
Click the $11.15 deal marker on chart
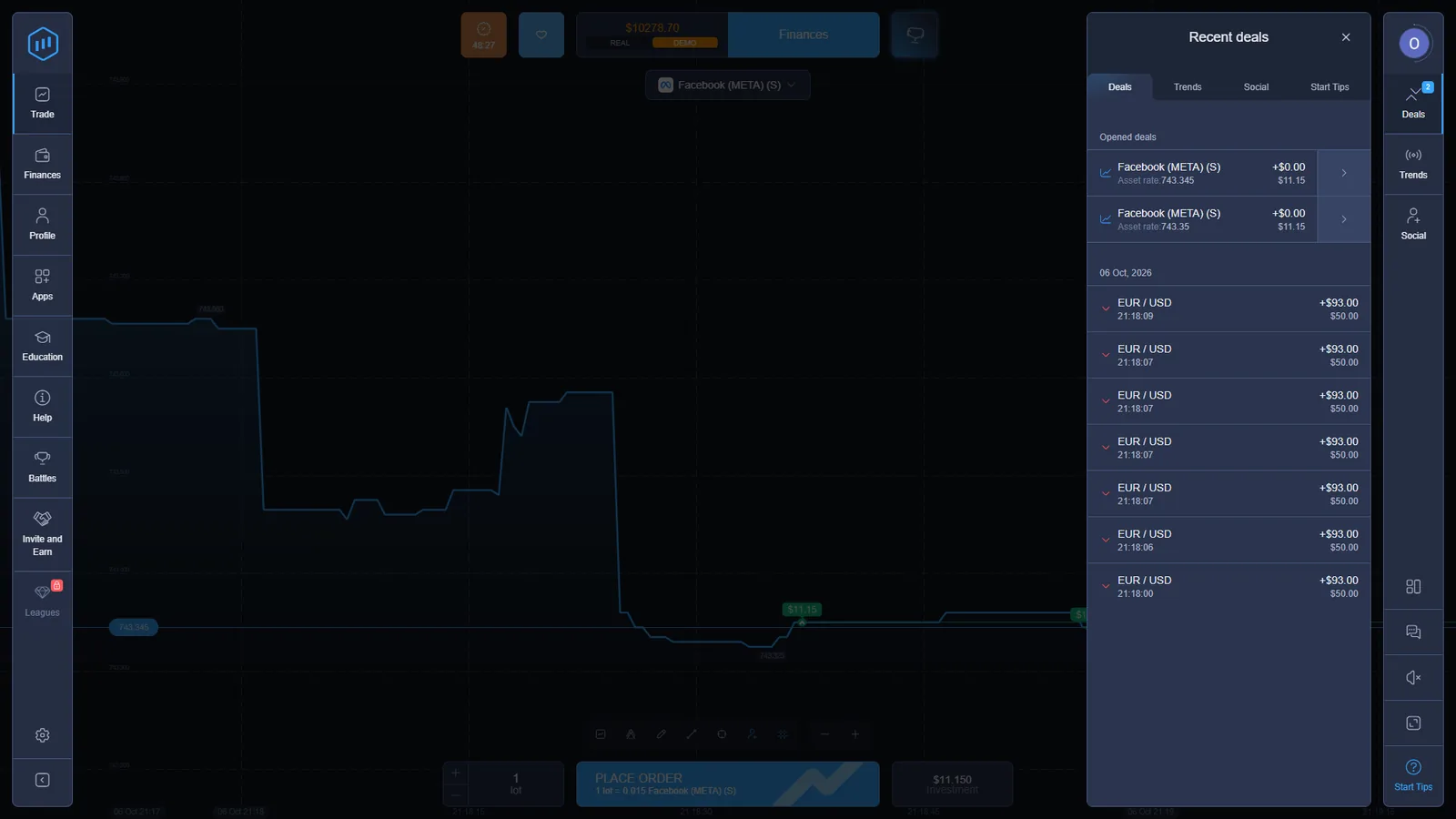802,610
